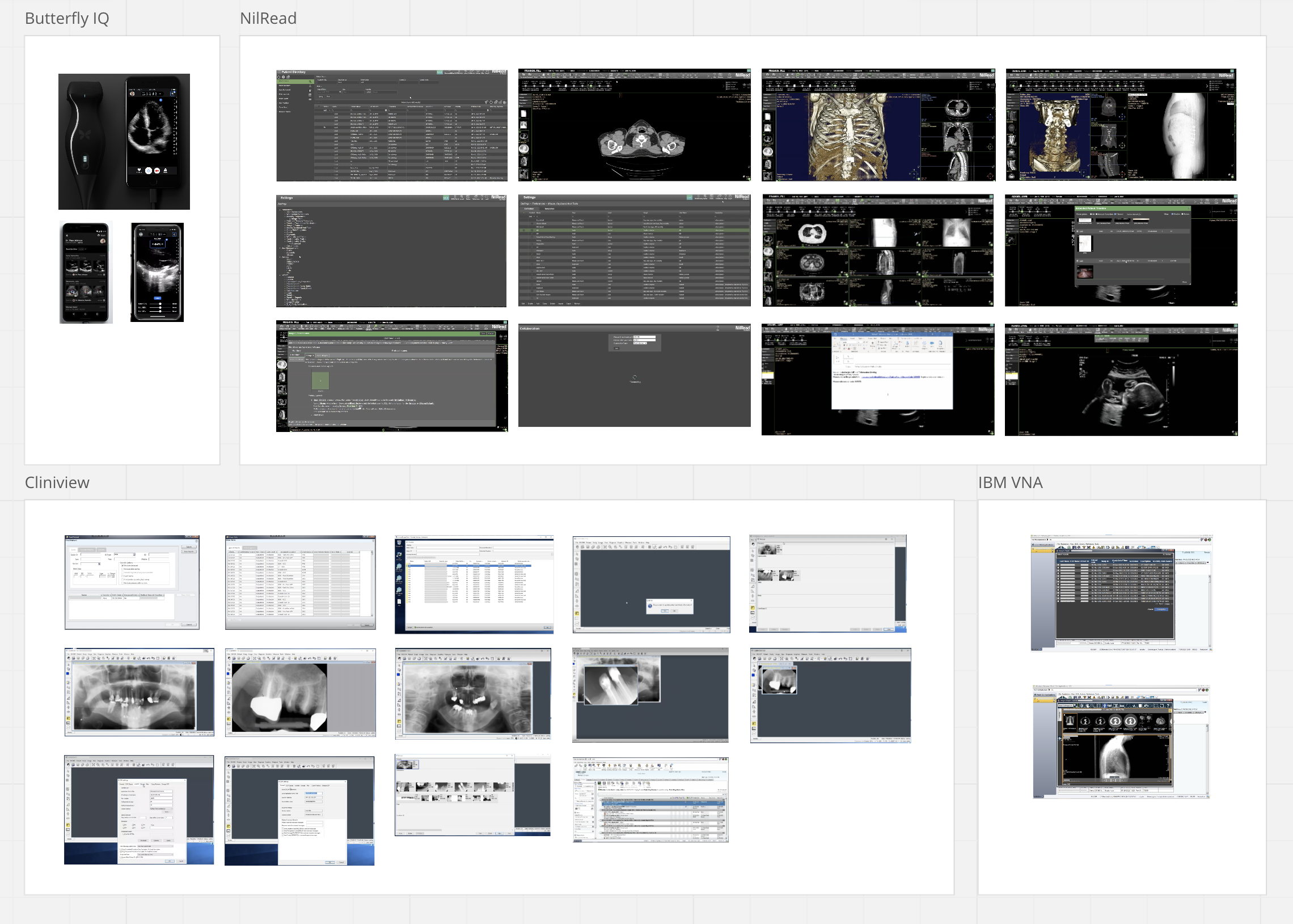Image resolution: width=1293 pixels, height=924 pixels.
Task: Select the phone screenshot showing patient scan list
Action: [x=86, y=273]
